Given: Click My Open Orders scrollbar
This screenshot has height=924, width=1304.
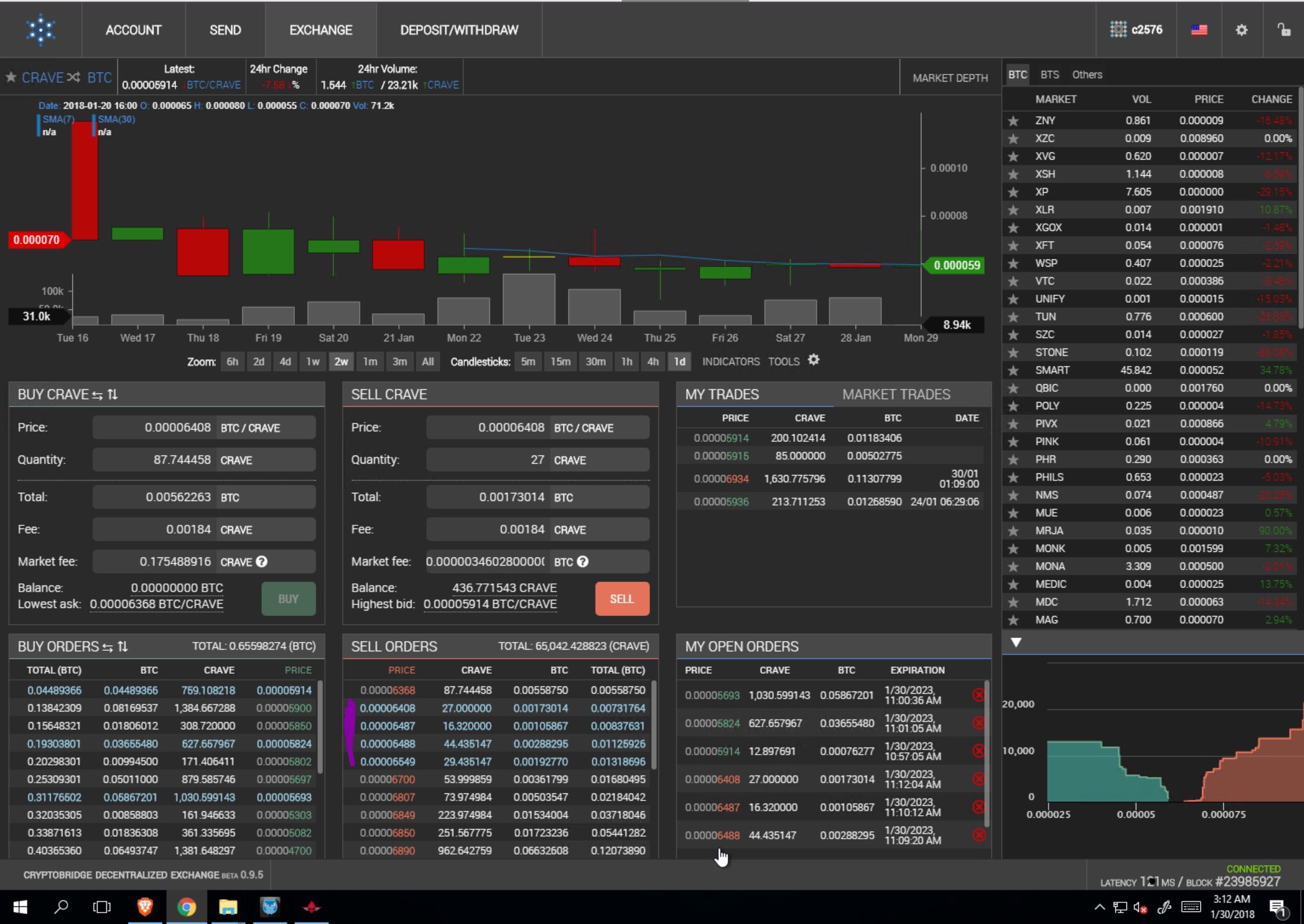Looking at the screenshot, I should pyautogui.click(x=987, y=755).
